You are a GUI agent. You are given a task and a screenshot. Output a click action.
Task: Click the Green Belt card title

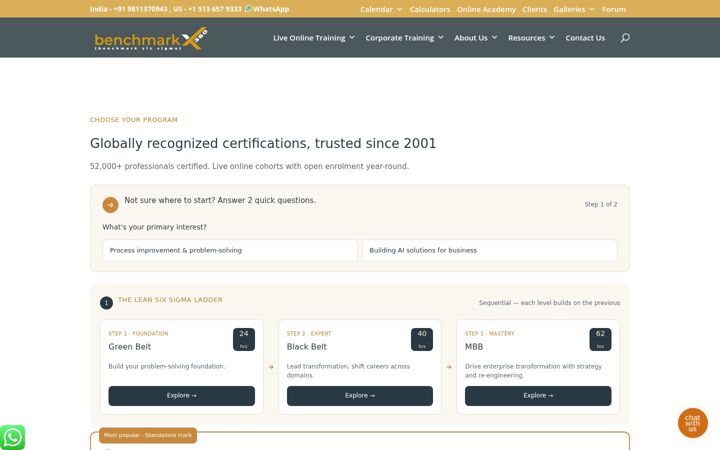[x=129, y=347]
